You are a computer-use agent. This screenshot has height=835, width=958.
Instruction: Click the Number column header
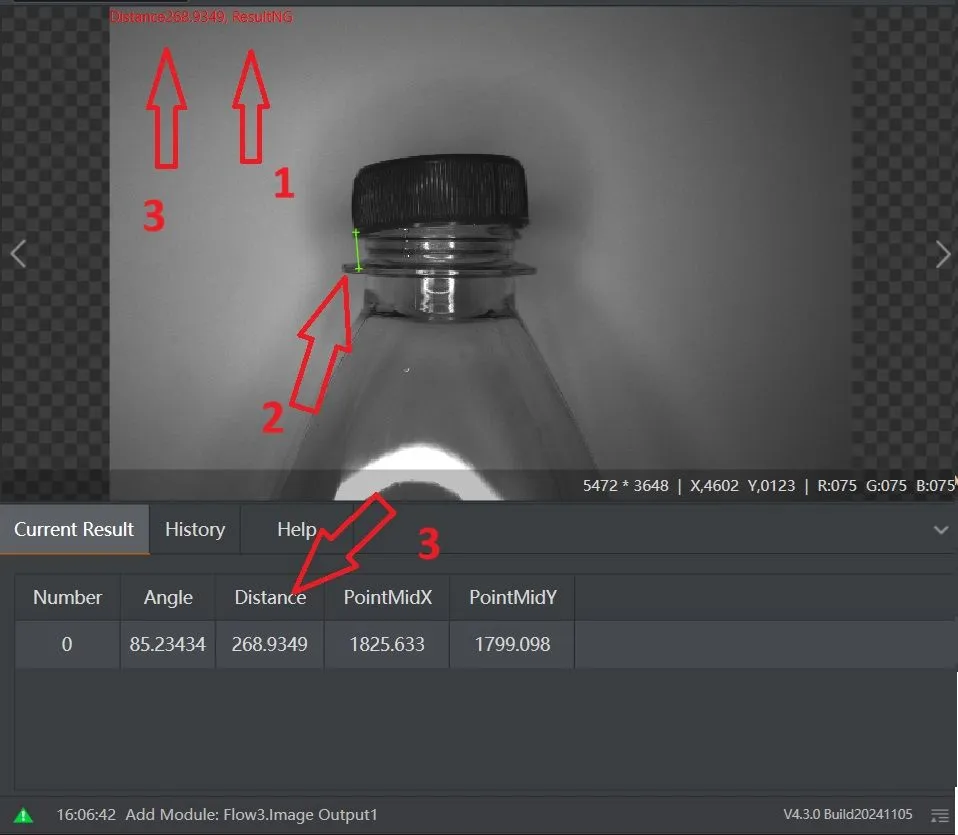67,598
